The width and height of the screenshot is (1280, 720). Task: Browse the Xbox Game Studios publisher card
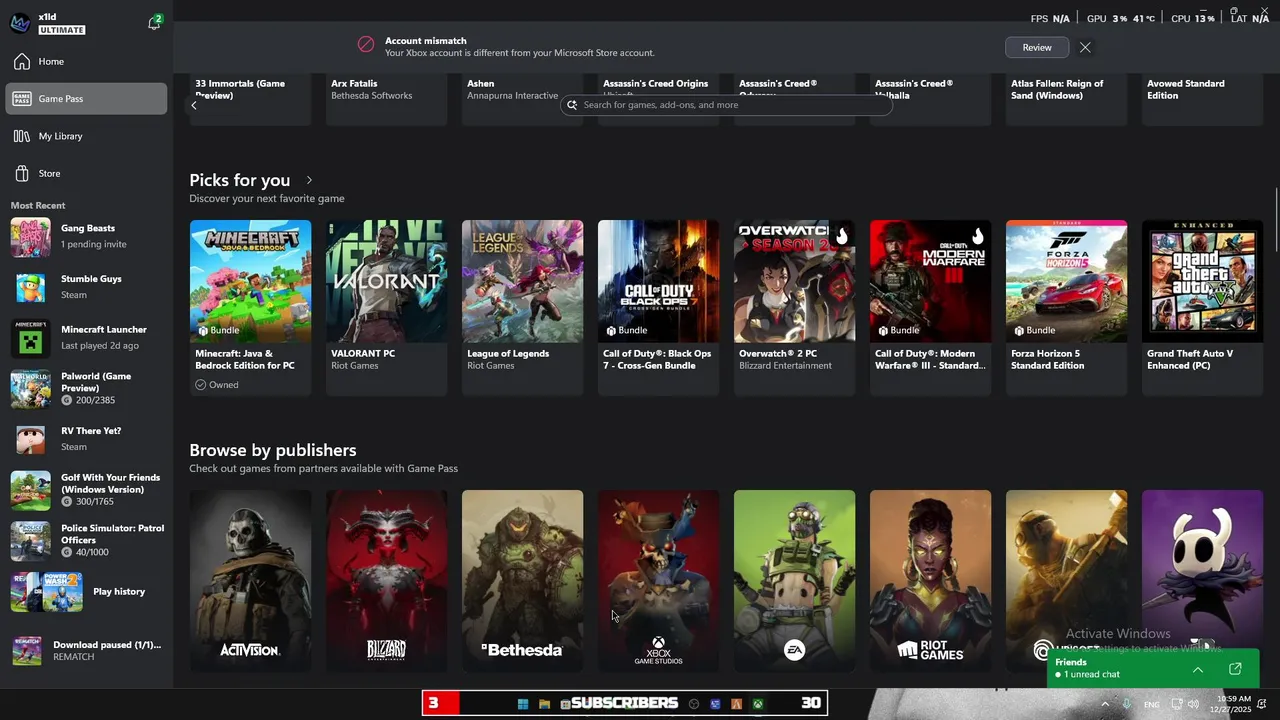click(x=658, y=580)
